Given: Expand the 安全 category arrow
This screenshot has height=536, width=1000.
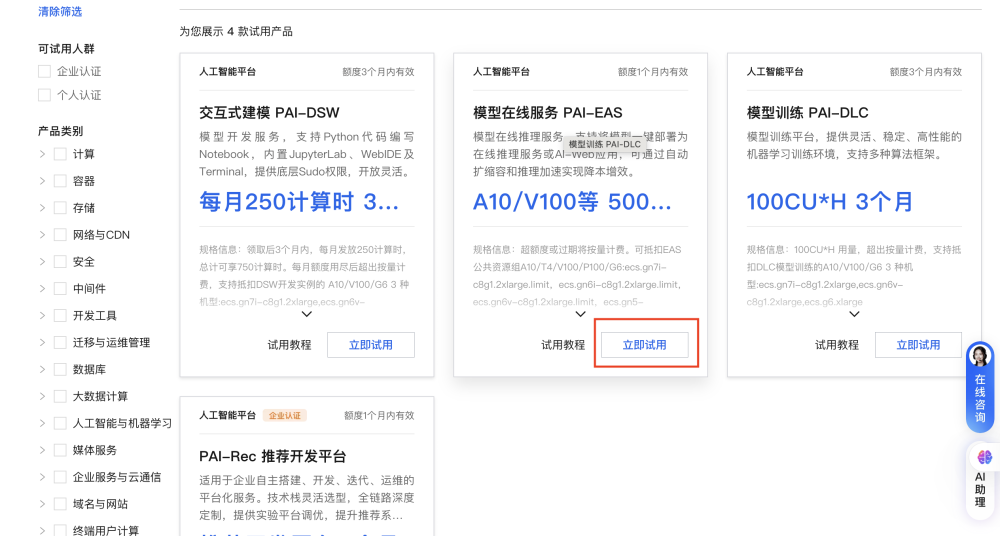Looking at the screenshot, I should 42,262.
